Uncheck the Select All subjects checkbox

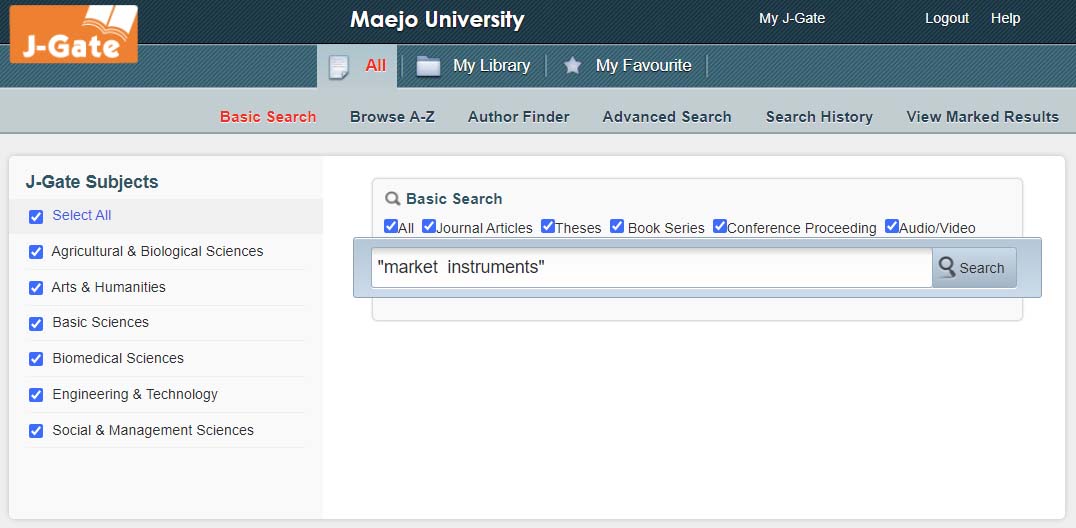[36, 216]
